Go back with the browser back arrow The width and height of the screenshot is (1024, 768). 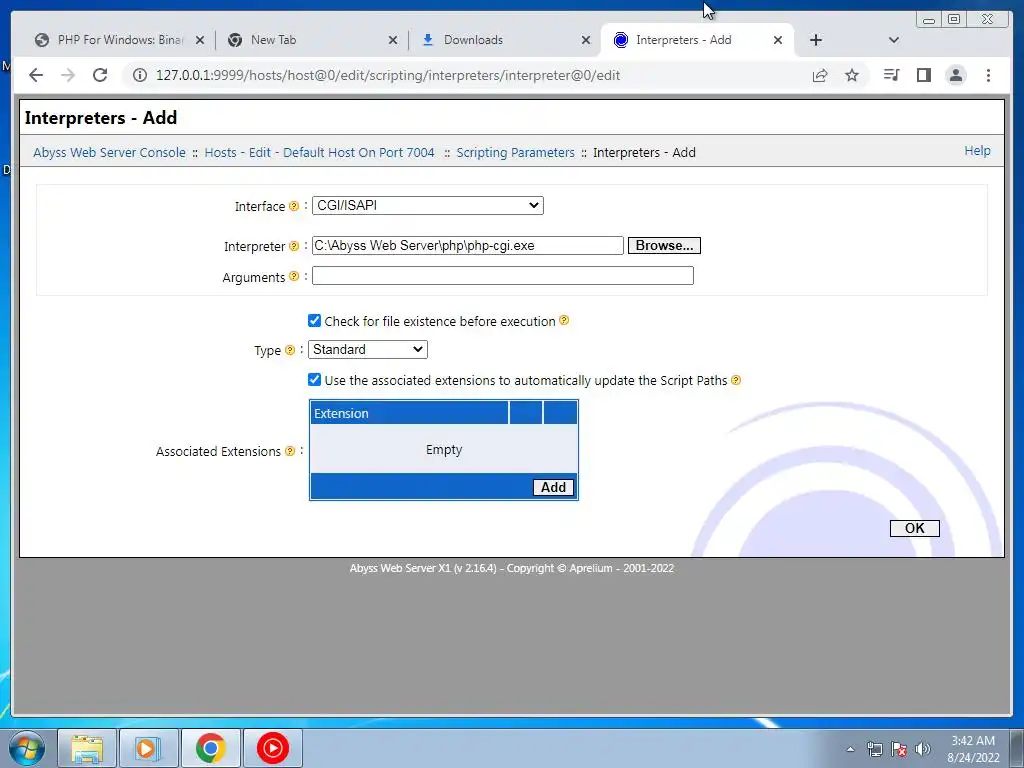(x=36, y=75)
